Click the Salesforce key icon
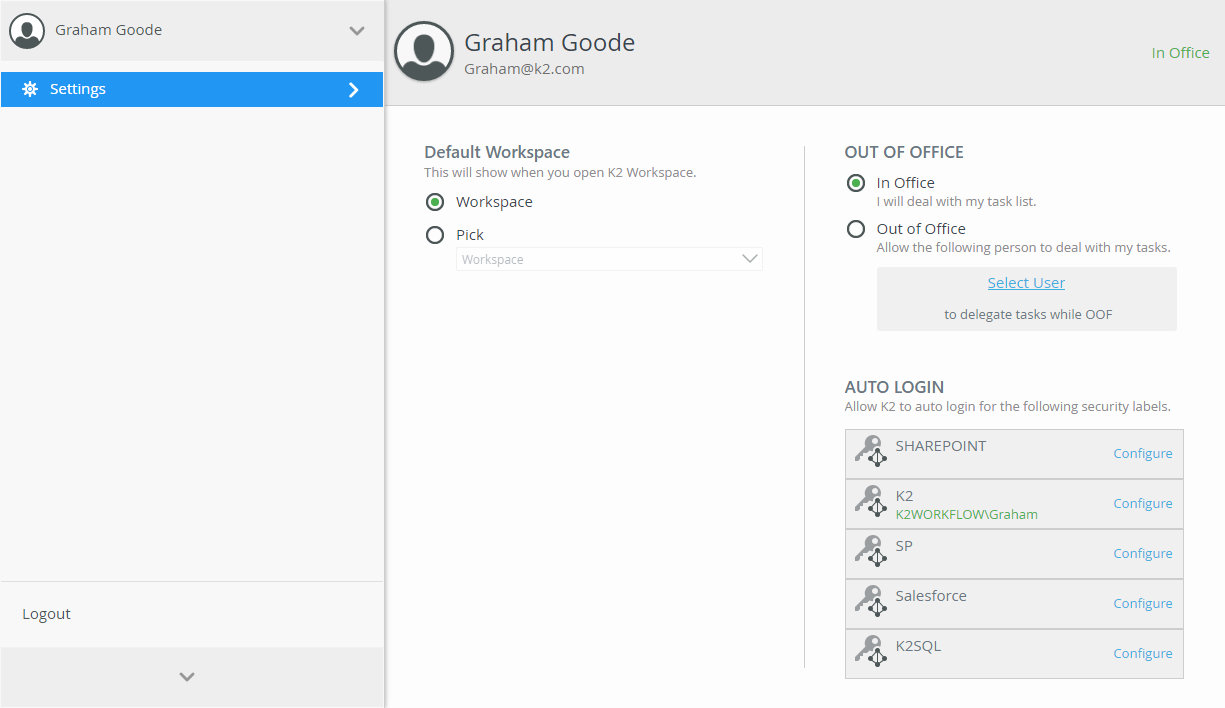Viewport: 1225px width, 708px height. click(871, 602)
